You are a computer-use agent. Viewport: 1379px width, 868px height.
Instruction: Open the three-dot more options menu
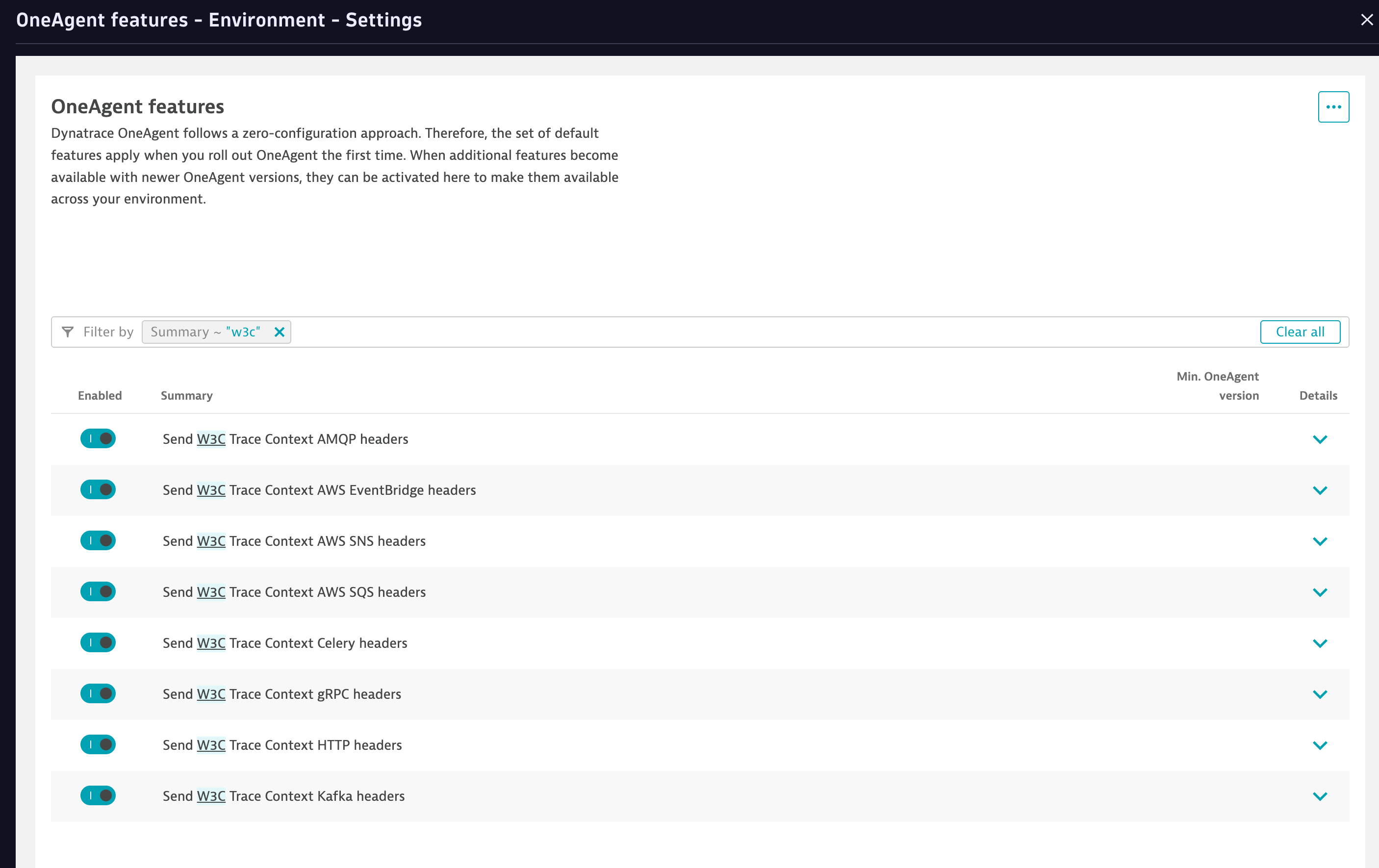tap(1333, 107)
